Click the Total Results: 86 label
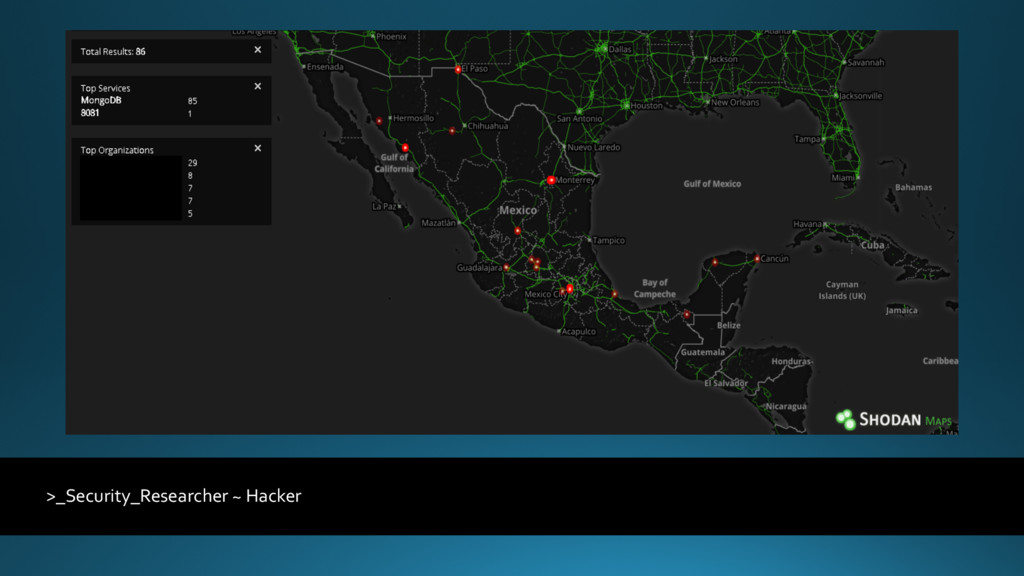 click(x=113, y=52)
